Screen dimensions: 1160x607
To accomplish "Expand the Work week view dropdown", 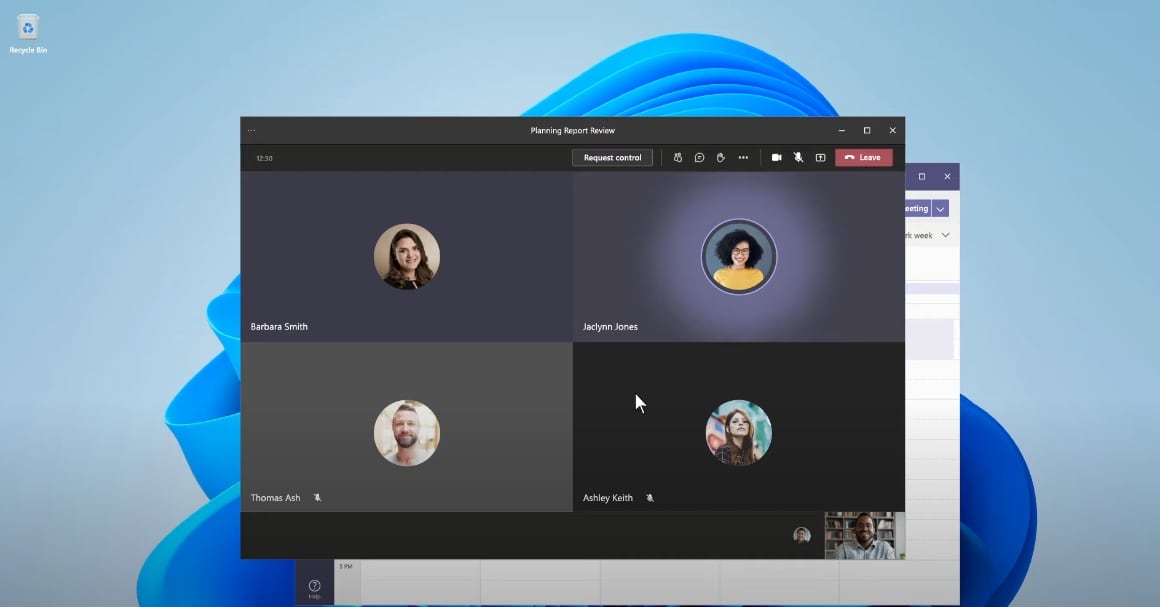I will [x=945, y=236].
